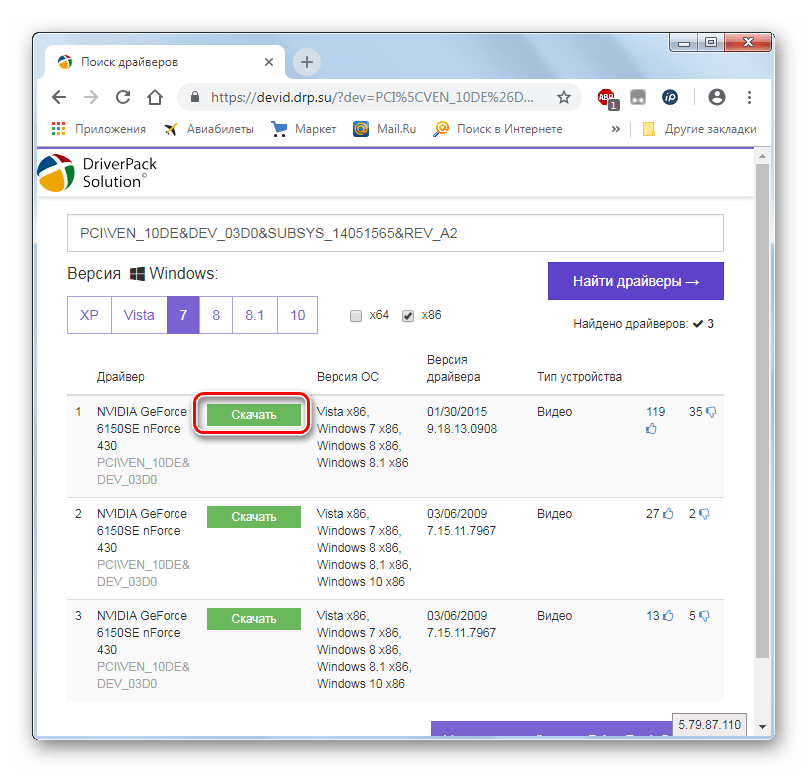Open the iP extension icon

click(670, 97)
